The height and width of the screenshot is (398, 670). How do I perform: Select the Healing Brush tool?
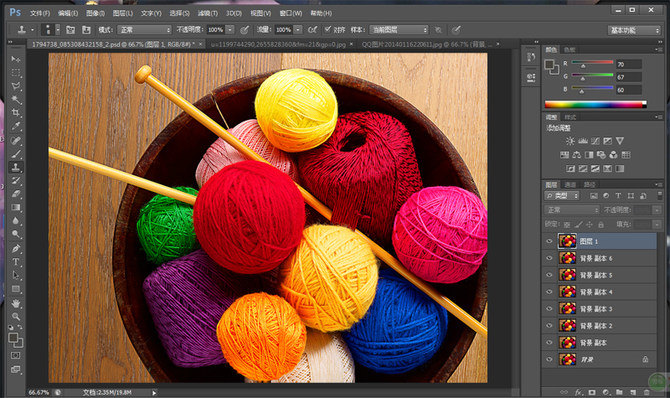16,140
